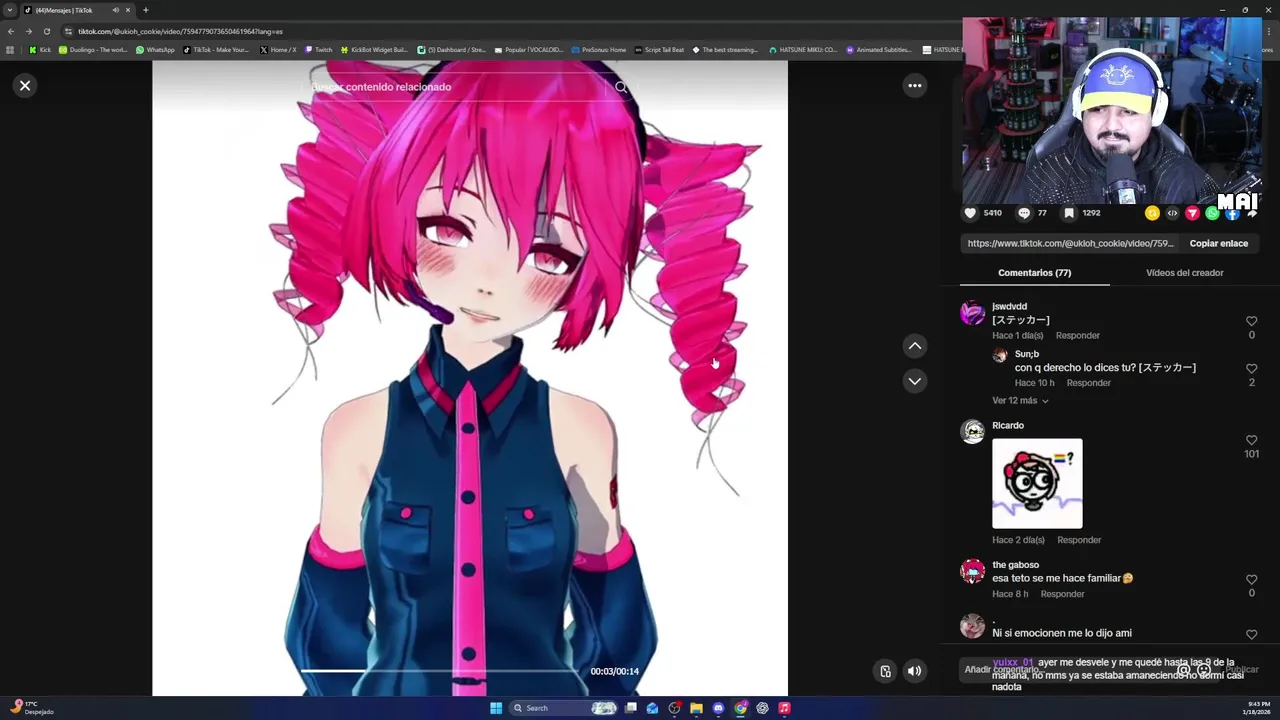Open more share options arrow icon

(x=1252, y=213)
